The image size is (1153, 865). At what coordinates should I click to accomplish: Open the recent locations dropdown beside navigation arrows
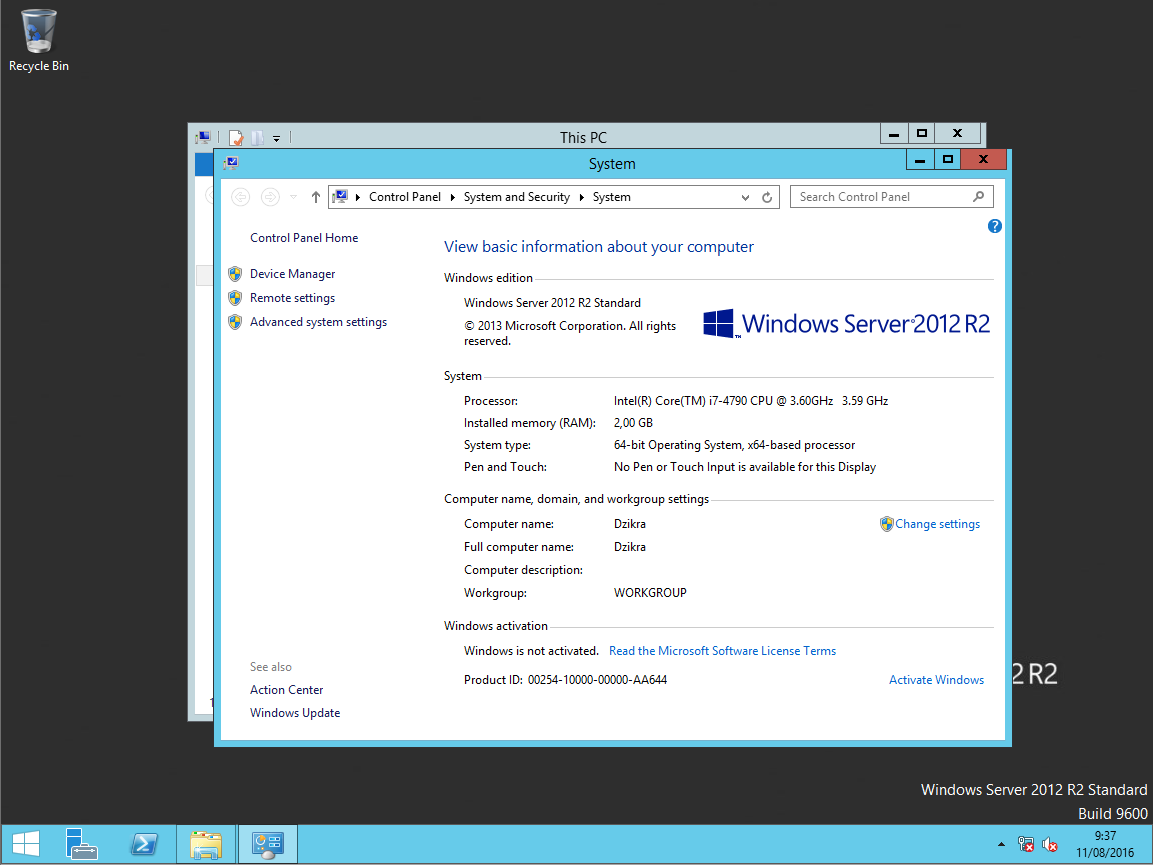click(x=291, y=196)
